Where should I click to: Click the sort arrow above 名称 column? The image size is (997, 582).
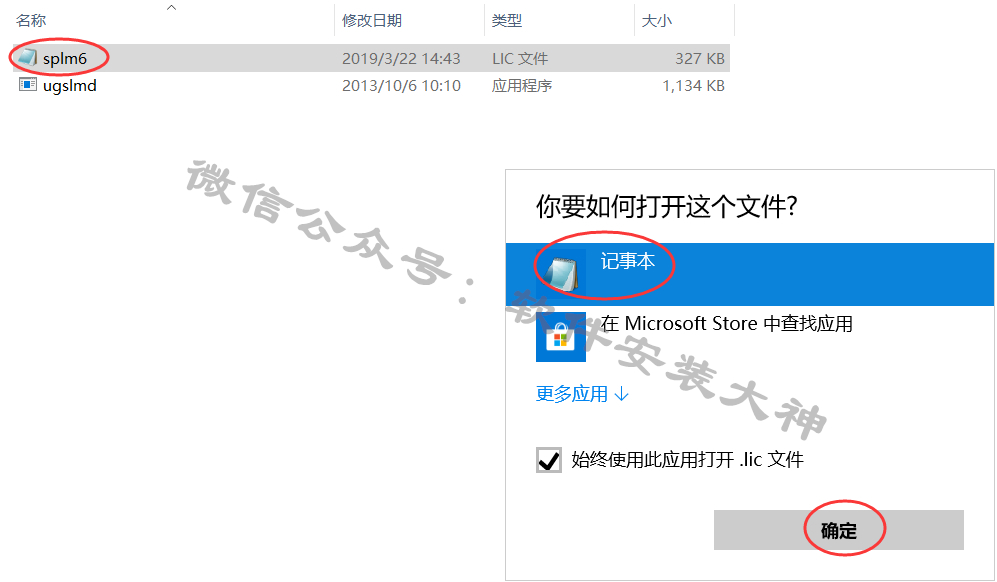[x=171, y=8]
